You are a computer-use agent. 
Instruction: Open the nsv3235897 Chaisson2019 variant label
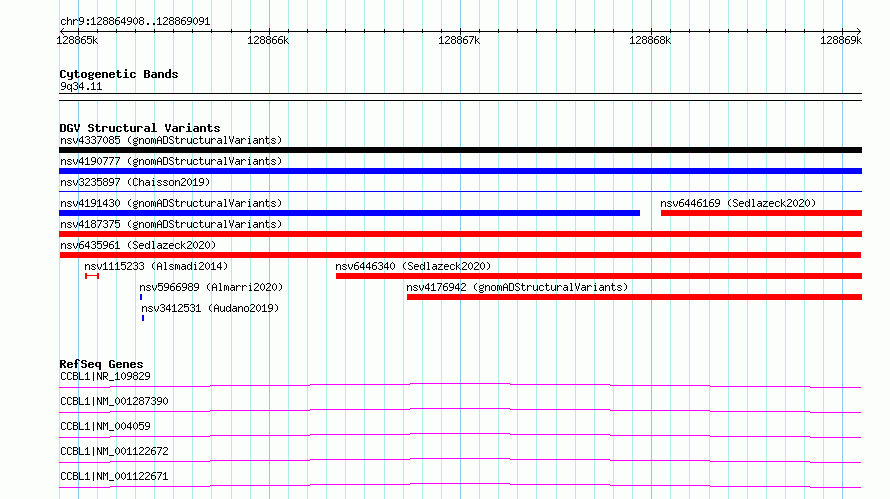(135, 182)
